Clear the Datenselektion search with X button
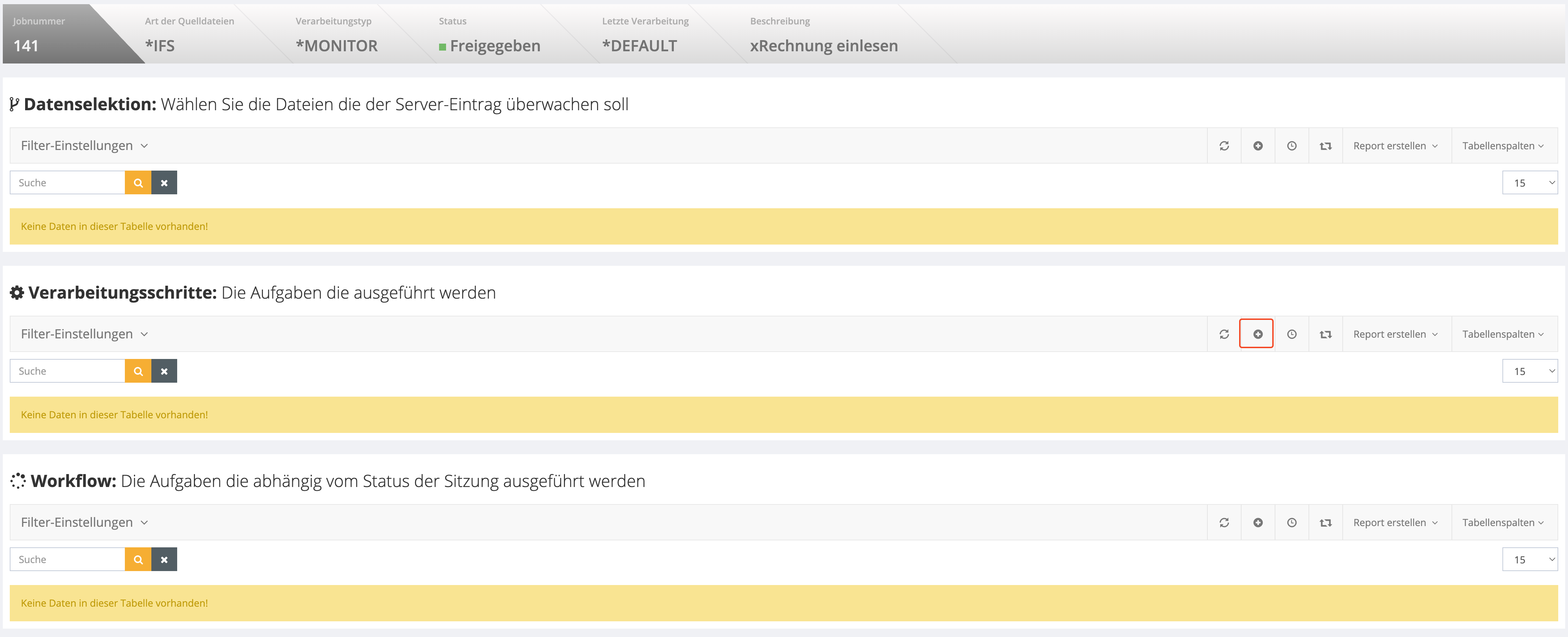 [x=164, y=183]
